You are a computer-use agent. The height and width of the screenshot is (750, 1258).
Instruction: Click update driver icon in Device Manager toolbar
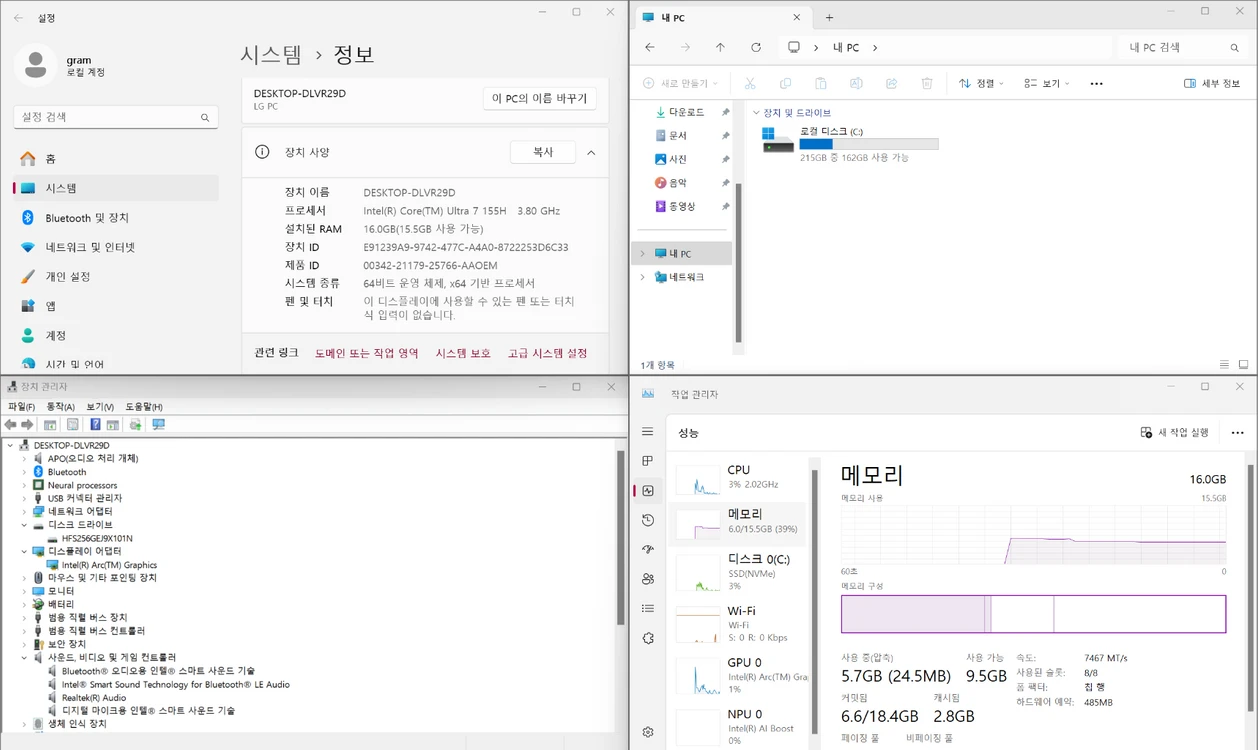click(x=135, y=425)
